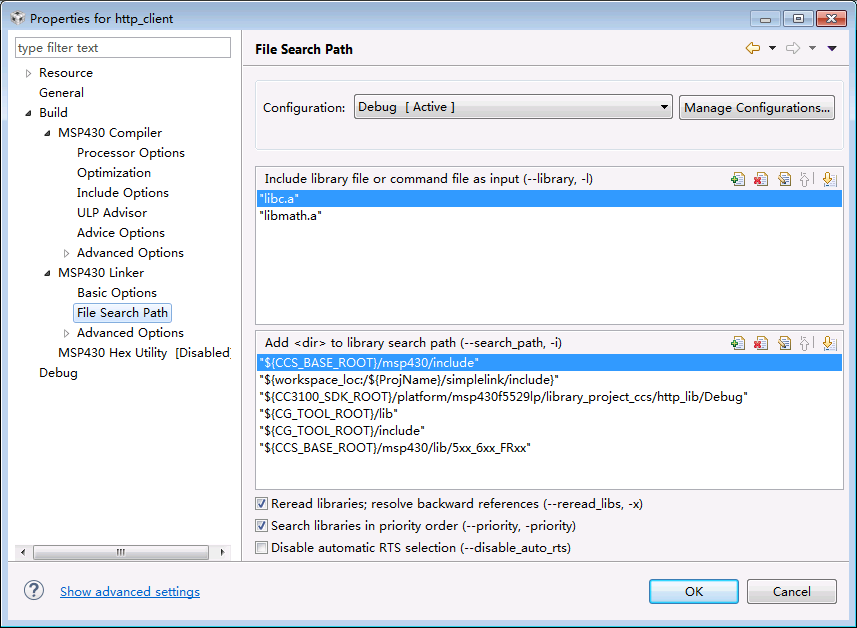Click Add icon for library file list

[x=738, y=179]
